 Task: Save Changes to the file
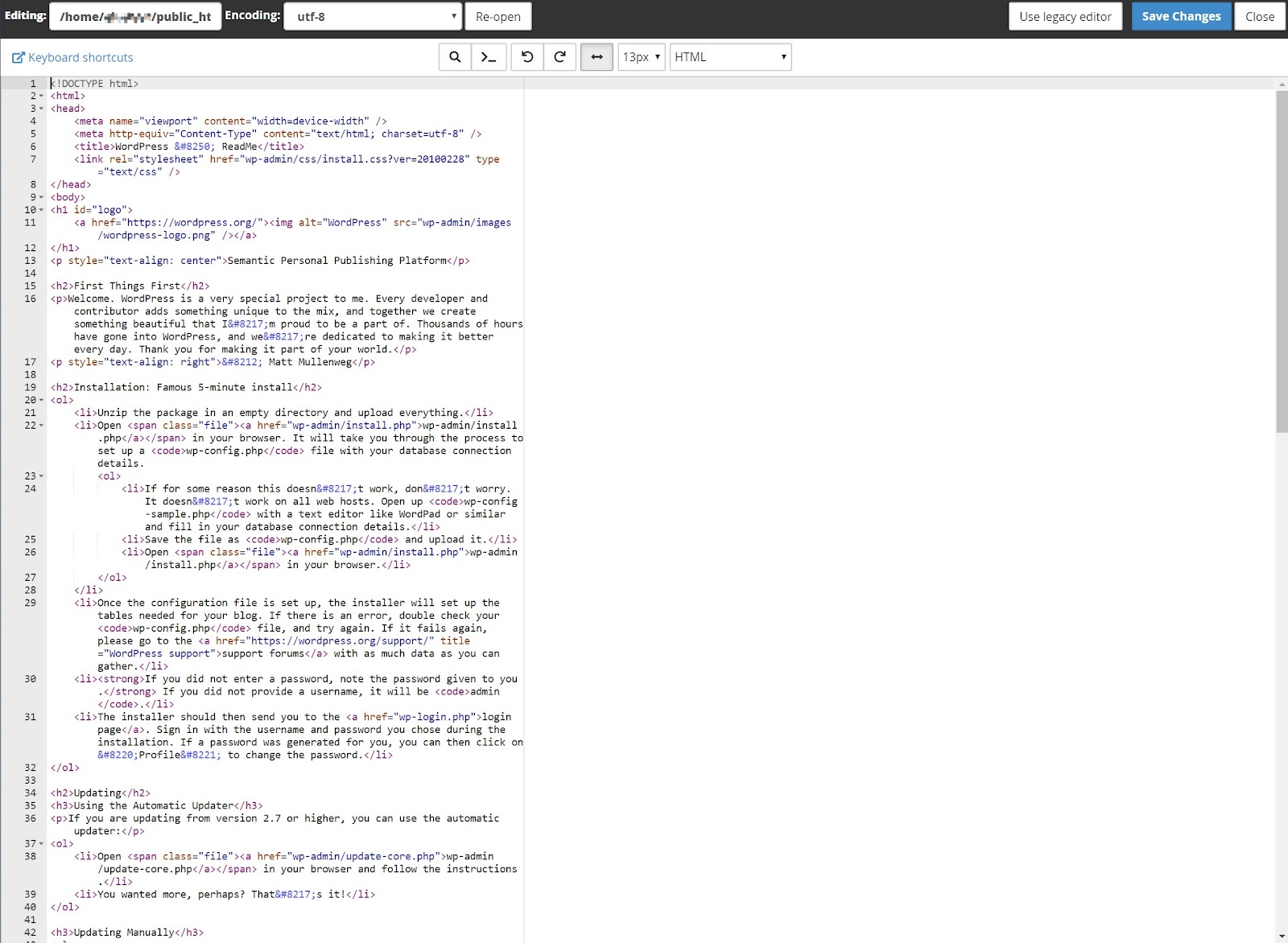[x=1181, y=17]
